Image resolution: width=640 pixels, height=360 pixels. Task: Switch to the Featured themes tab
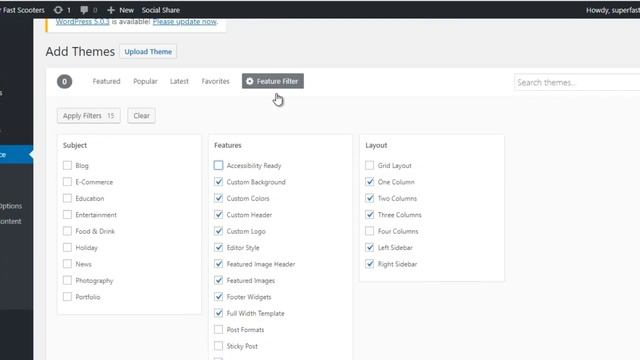pos(106,81)
